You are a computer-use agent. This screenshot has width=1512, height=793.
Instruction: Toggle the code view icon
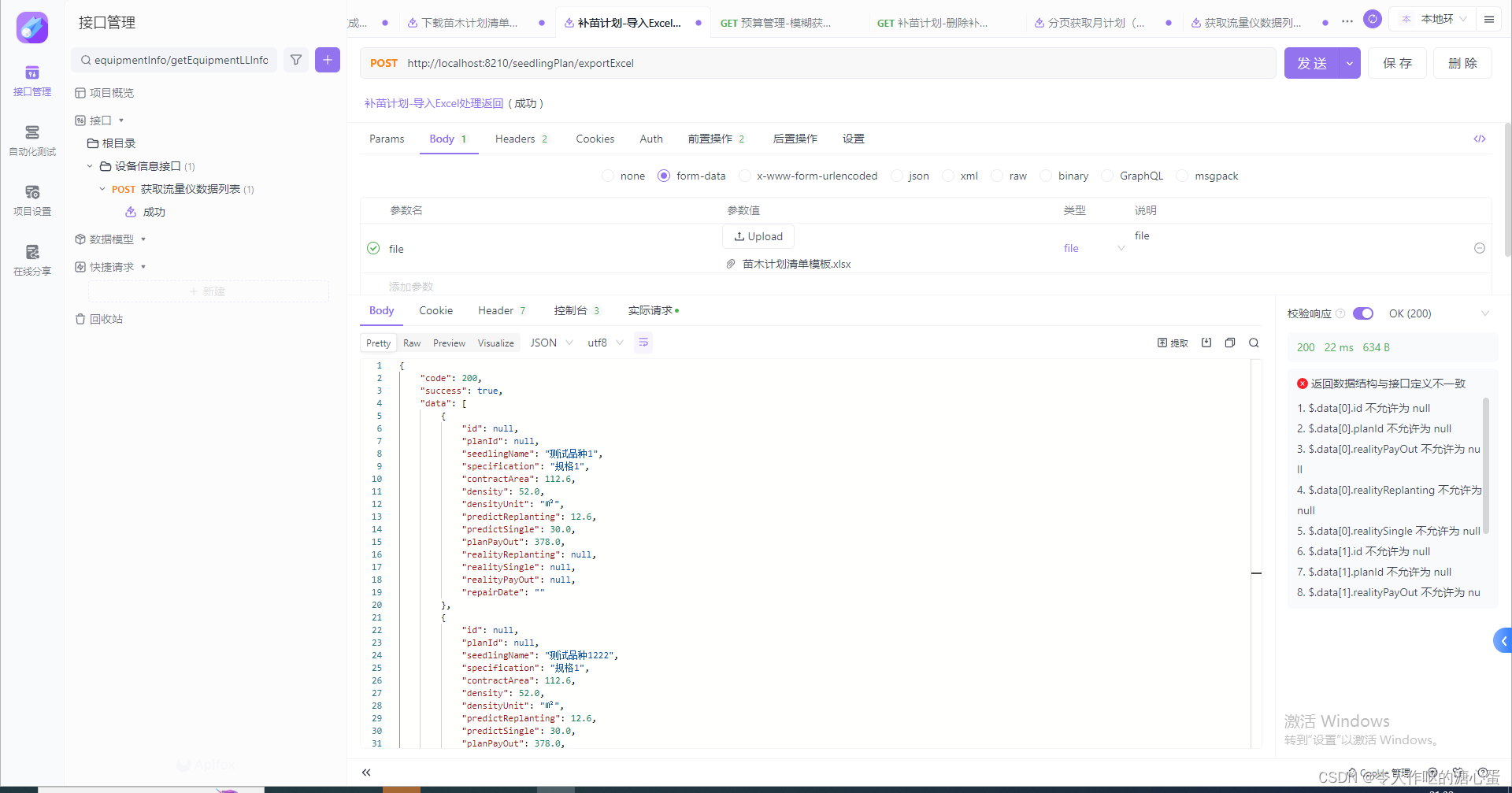point(1480,139)
